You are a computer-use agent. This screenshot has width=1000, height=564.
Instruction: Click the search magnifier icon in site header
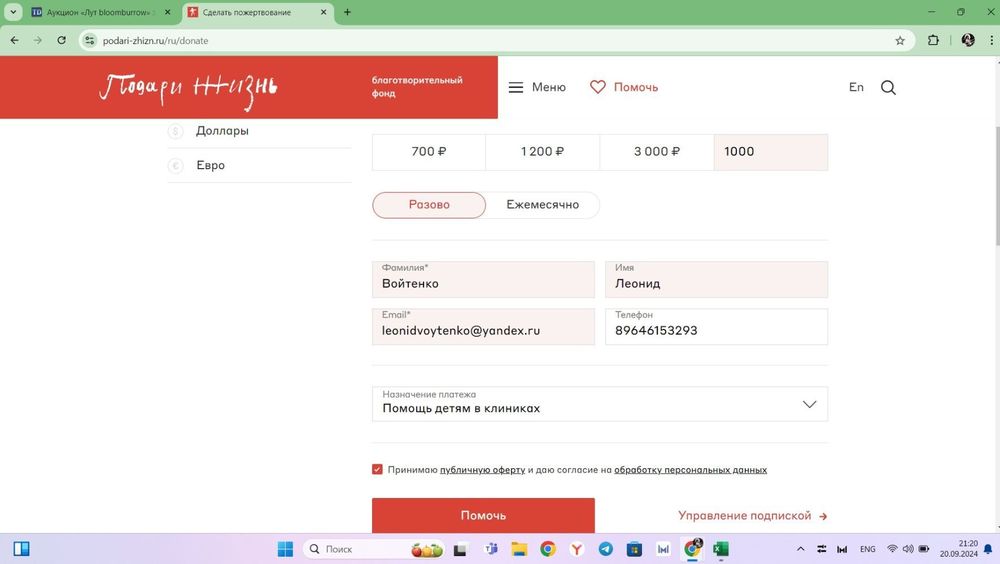pos(888,87)
